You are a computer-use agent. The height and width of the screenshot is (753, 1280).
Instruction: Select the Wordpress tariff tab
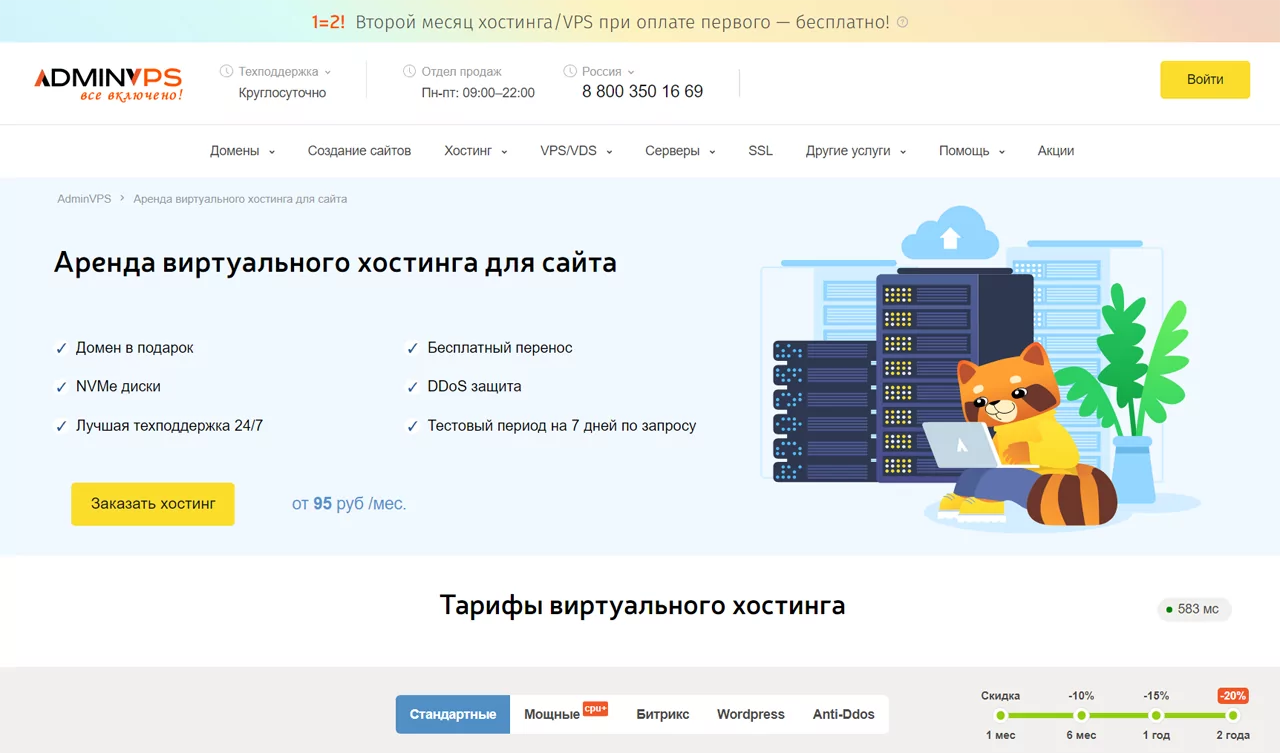click(x=751, y=714)
